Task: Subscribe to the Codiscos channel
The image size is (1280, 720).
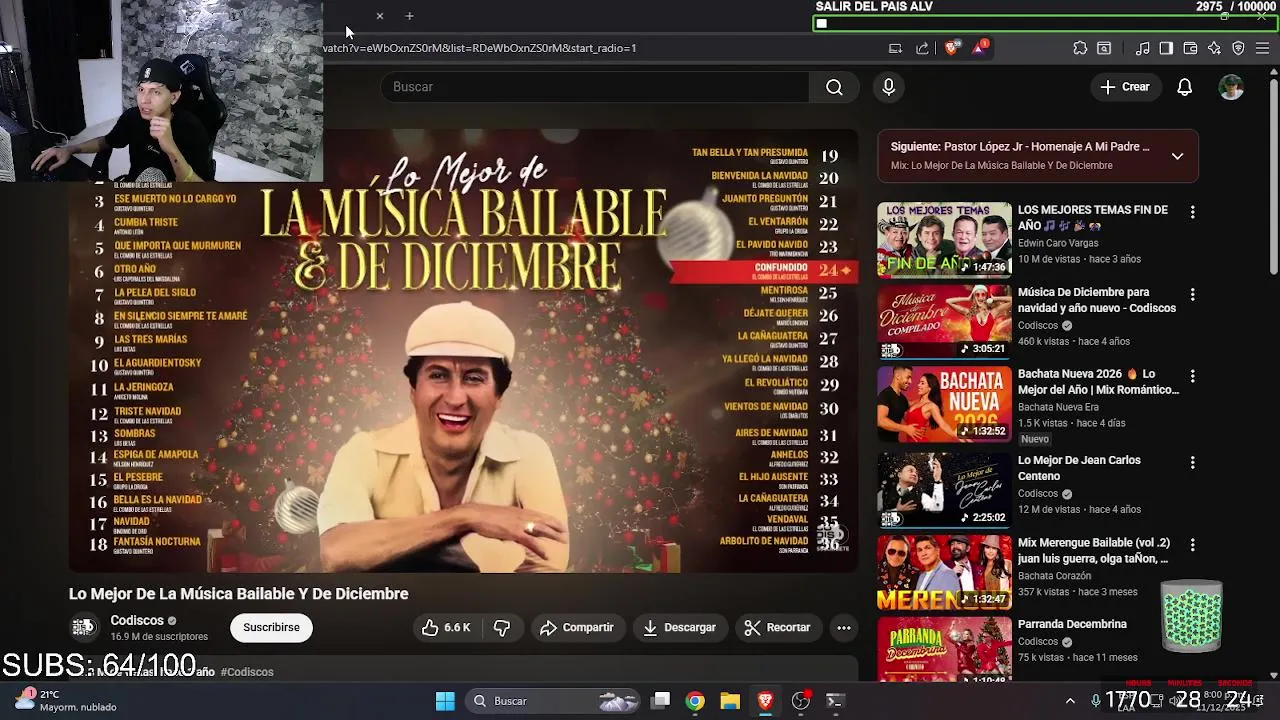Action: (271, 627)
